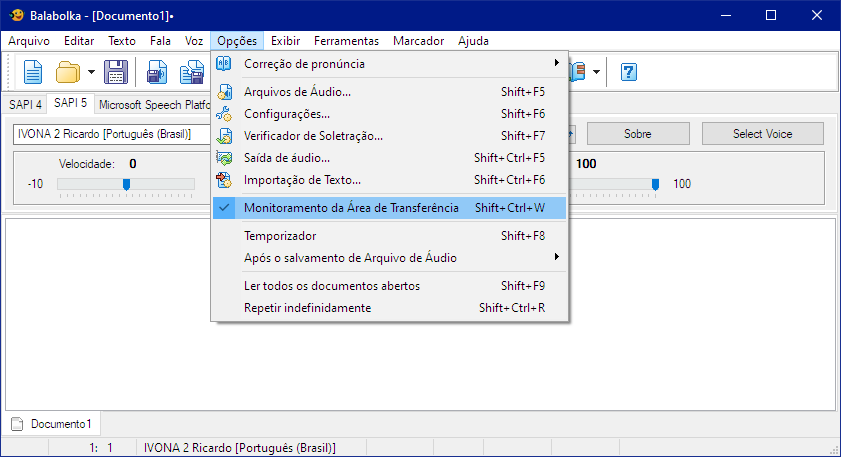
Task: Click the Sobre button
Action: [637, 134]
